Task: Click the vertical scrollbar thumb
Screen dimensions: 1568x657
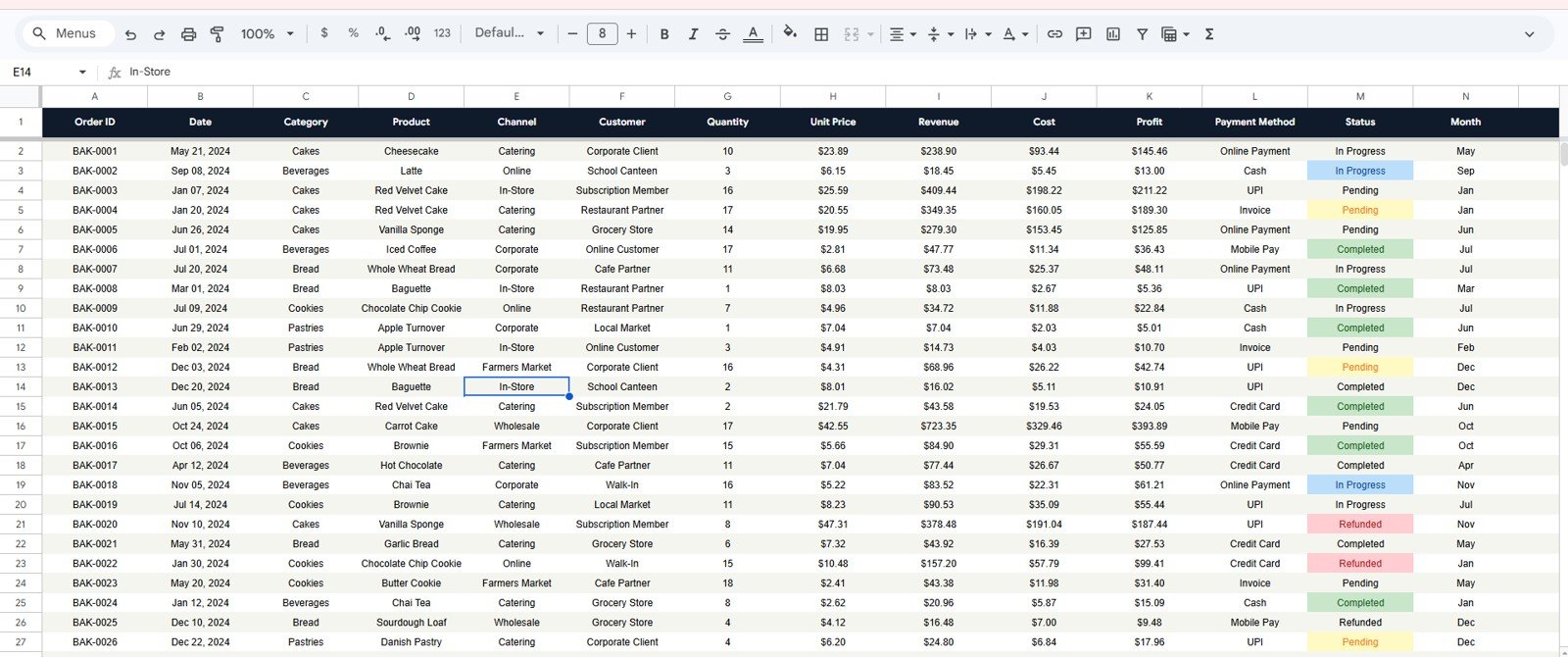Action: coord(1564,154)
